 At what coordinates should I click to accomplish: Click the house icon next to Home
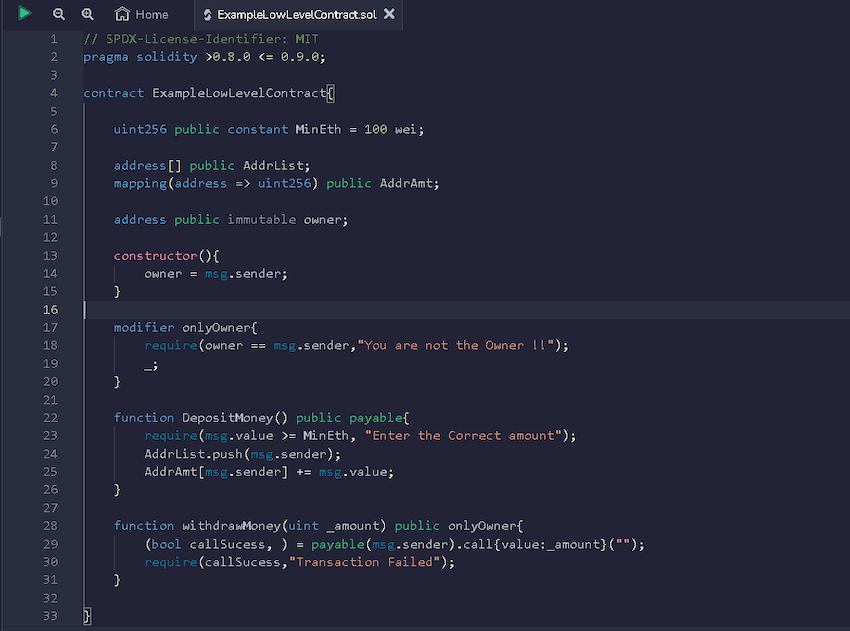click(x=120, y=14)
